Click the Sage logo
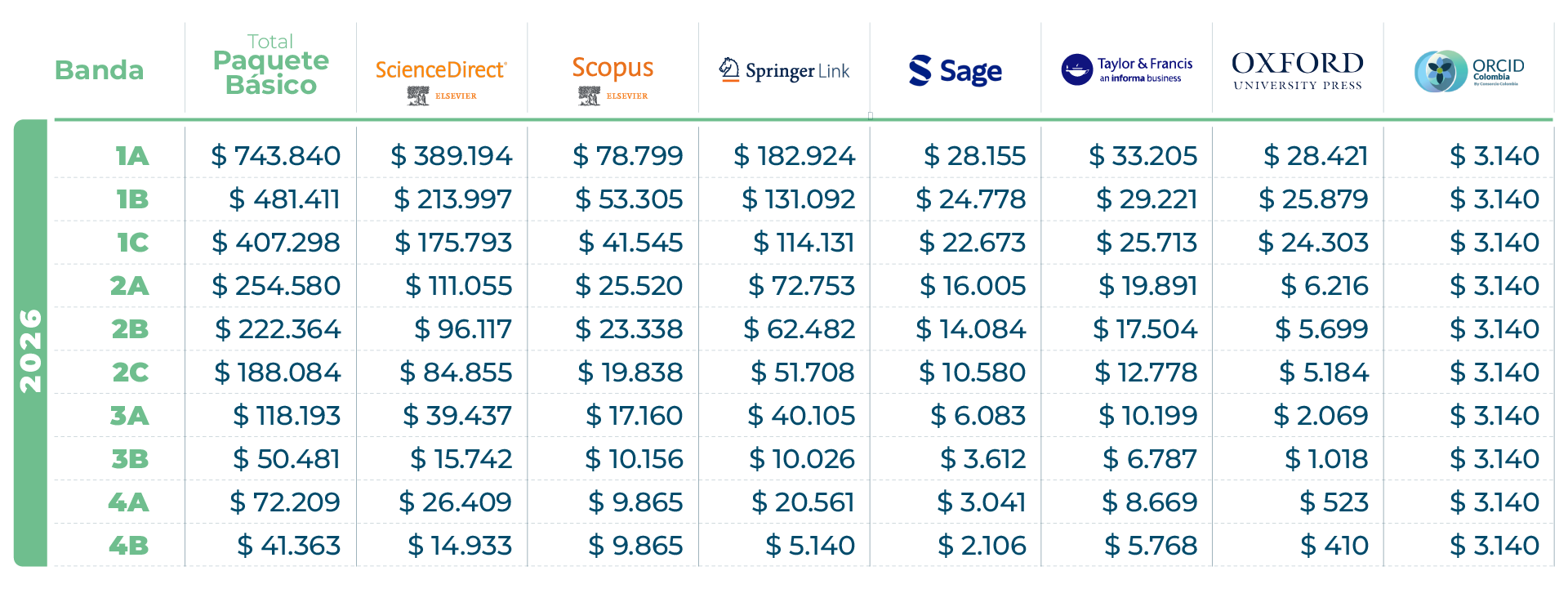Viewport: 1568px width, 589px height. 955,71
